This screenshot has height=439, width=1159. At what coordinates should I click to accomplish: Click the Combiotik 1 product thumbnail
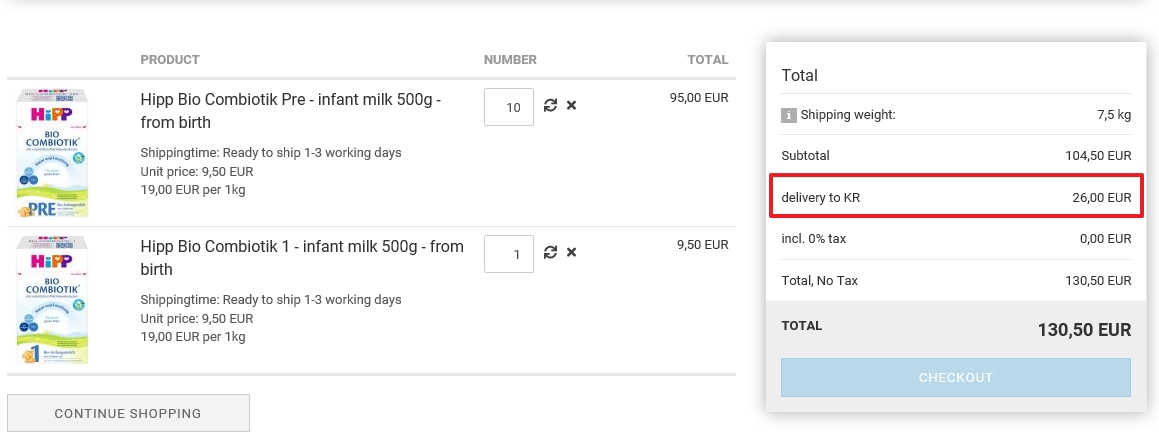click(x=52, y=300)
